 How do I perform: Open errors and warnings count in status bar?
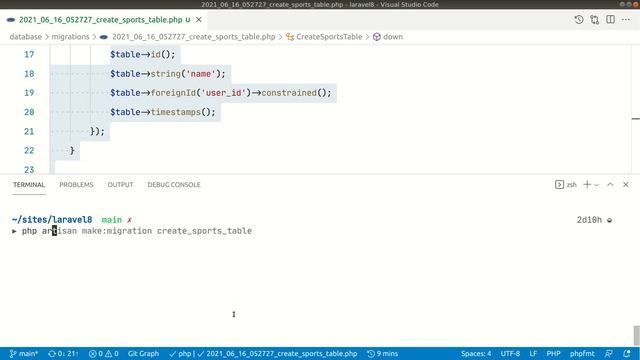click(104, 353)
